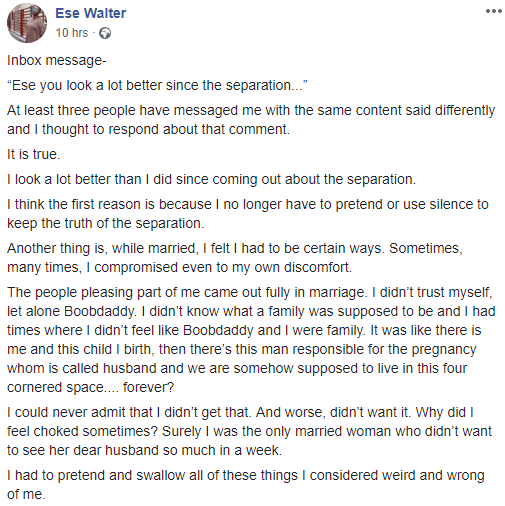Click the quoted "Ese you look a lot better" line

(x=157, y=86)
